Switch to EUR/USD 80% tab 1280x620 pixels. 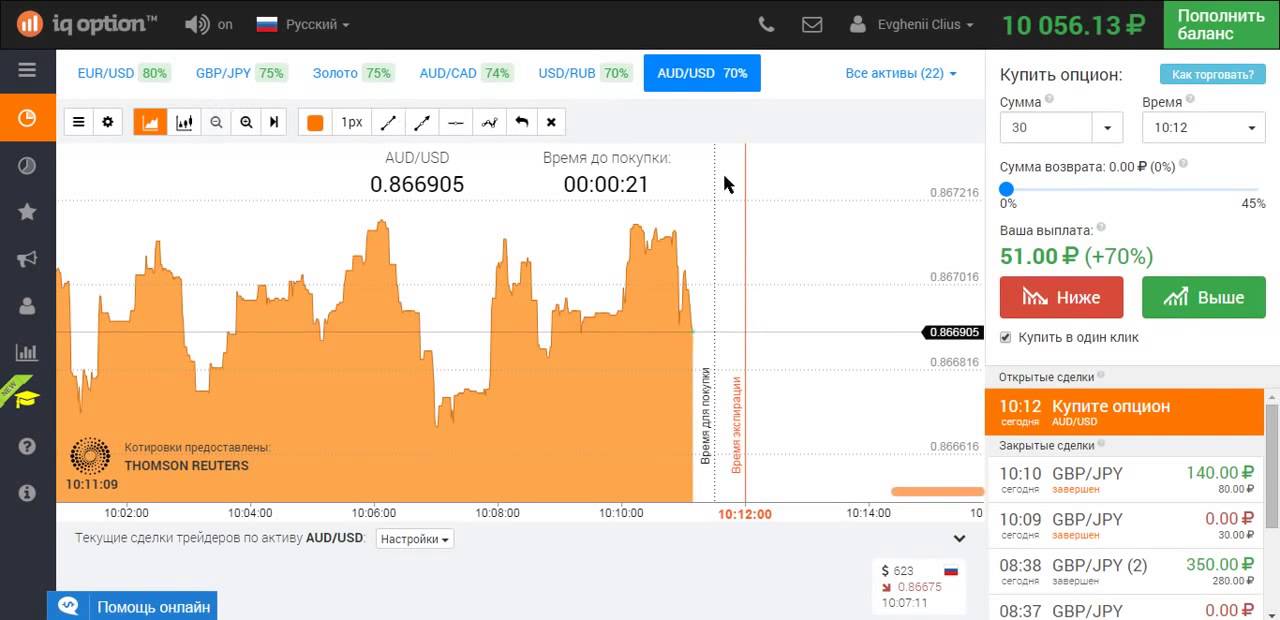pyautogui.click(x=123, y=73)
